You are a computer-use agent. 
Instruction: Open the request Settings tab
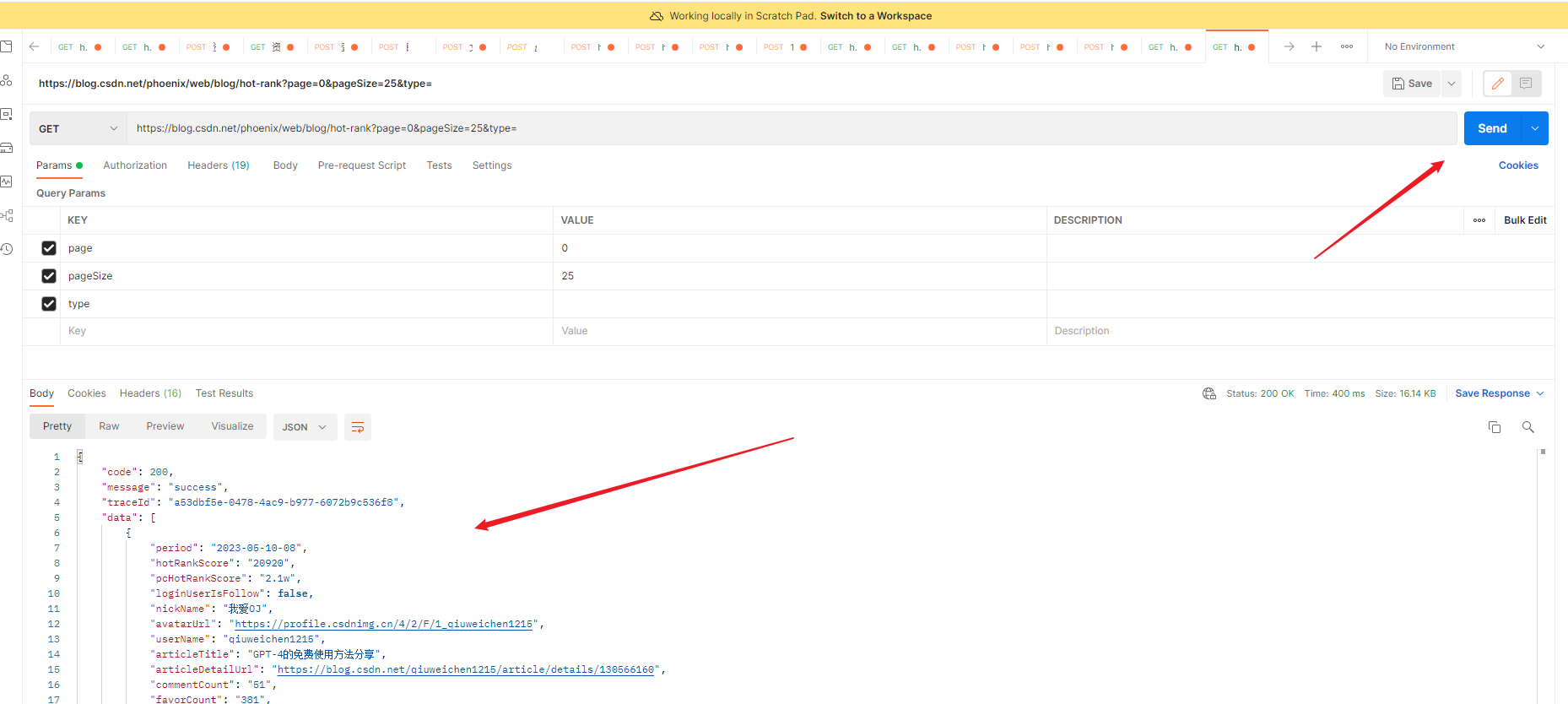tap(492, 165)
